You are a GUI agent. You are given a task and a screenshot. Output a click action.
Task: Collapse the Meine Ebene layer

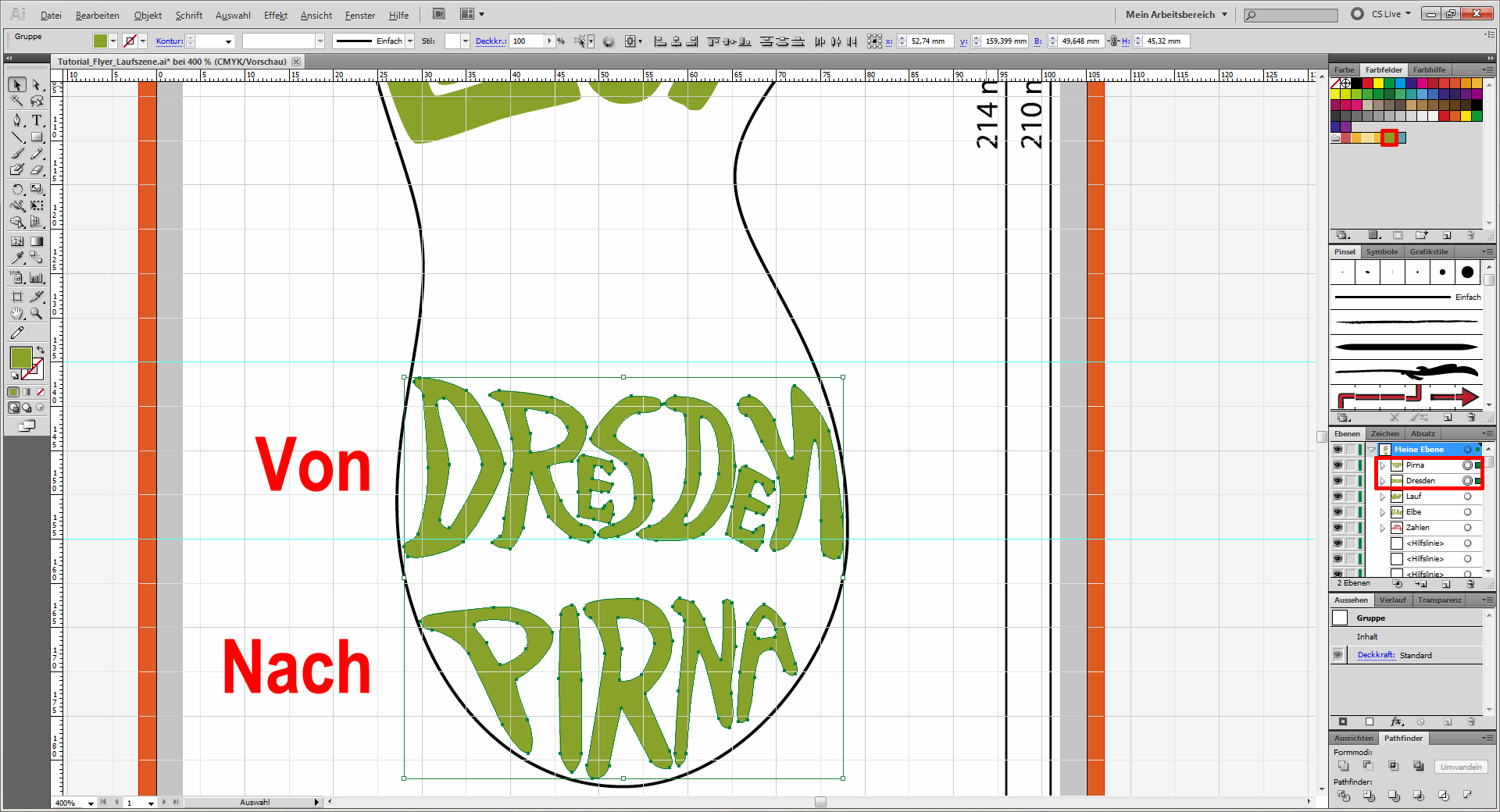click(x=1372, y=450)
